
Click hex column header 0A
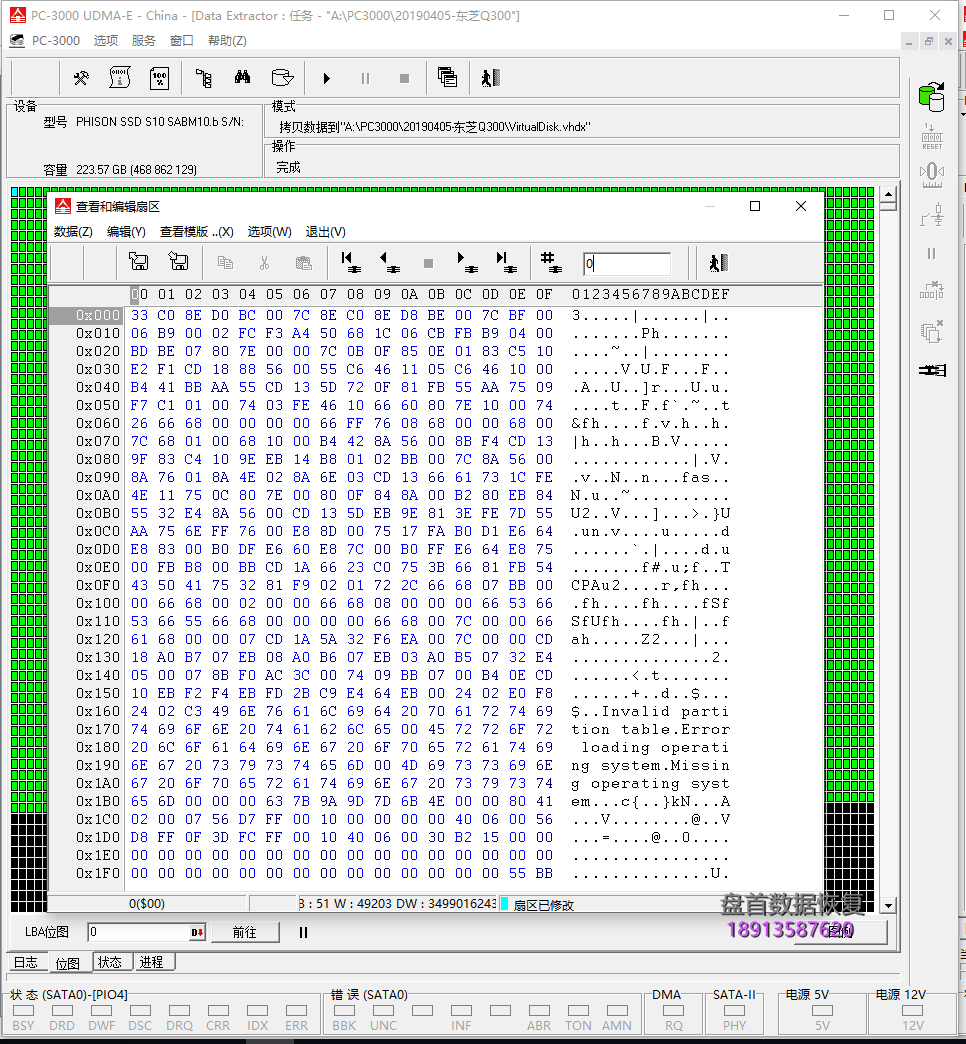[409, 294]
